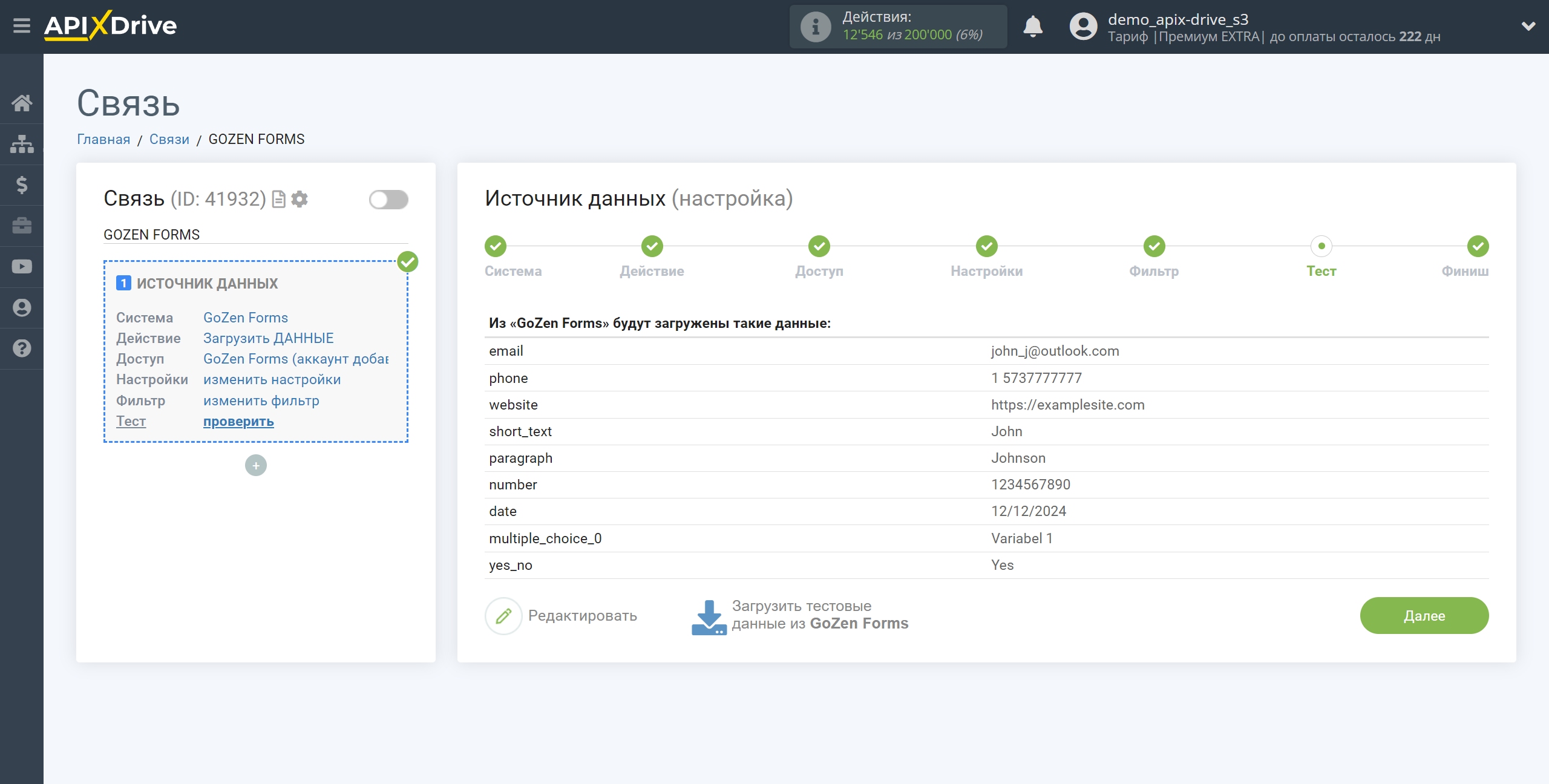Click the paragraph value Johnson
This screenshot has width=1549, height=784.
pyautogui.click(x=1018, y=458)
